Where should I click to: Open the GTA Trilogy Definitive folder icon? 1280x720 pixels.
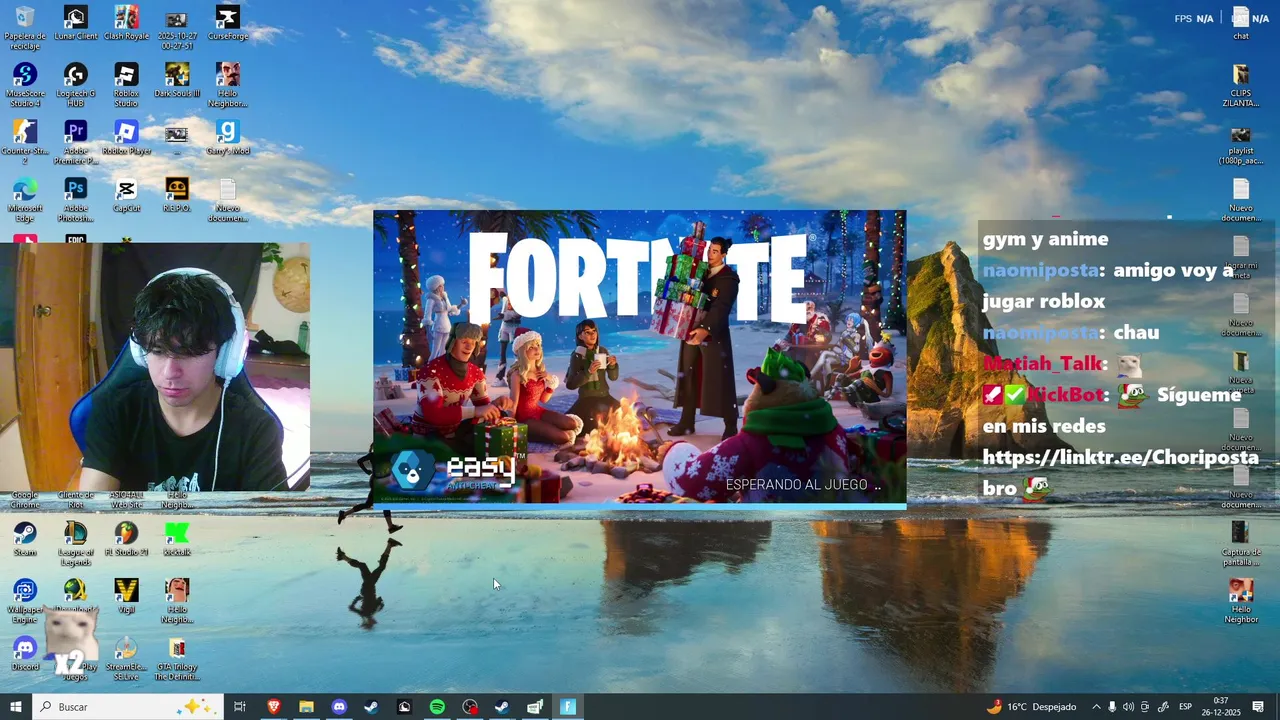(x=177, y=658)
